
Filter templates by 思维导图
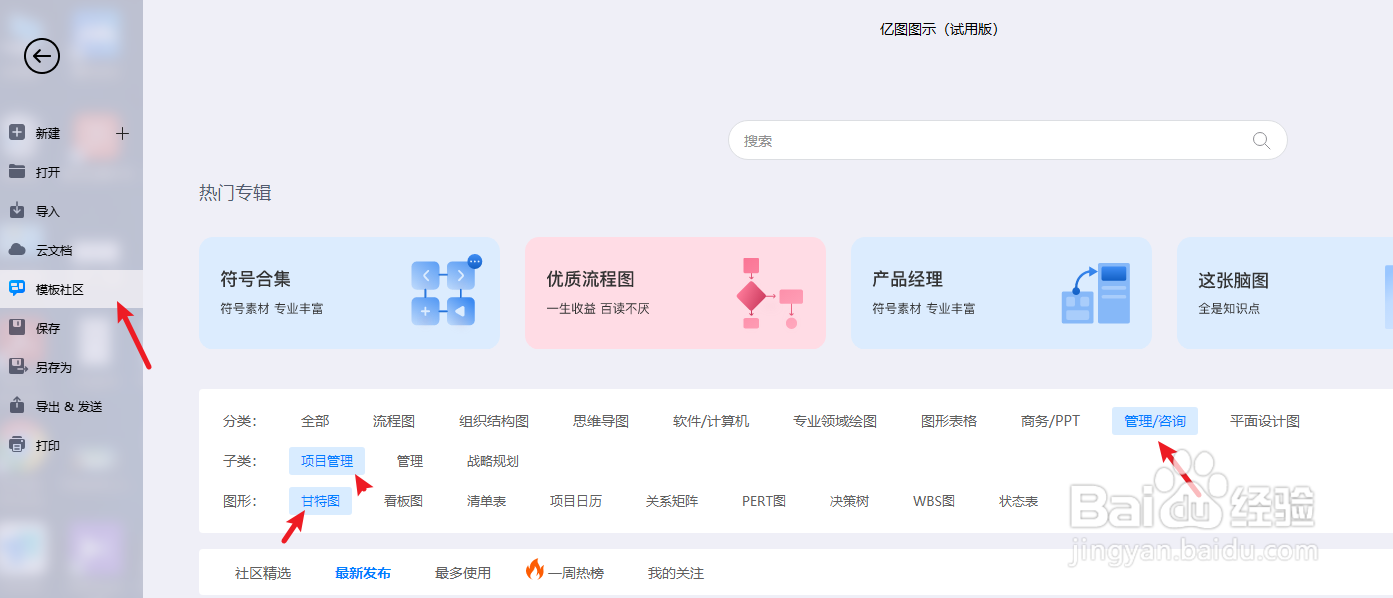click(601, 421)
